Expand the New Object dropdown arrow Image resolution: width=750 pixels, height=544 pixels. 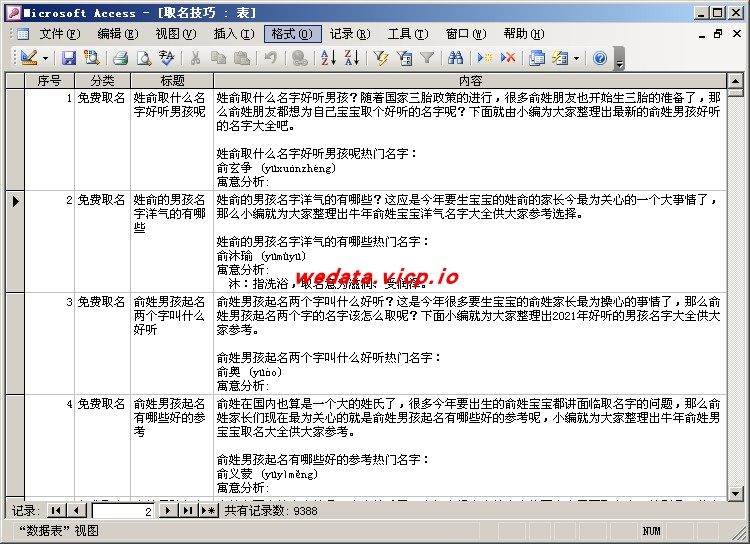[x=576, y=58]
